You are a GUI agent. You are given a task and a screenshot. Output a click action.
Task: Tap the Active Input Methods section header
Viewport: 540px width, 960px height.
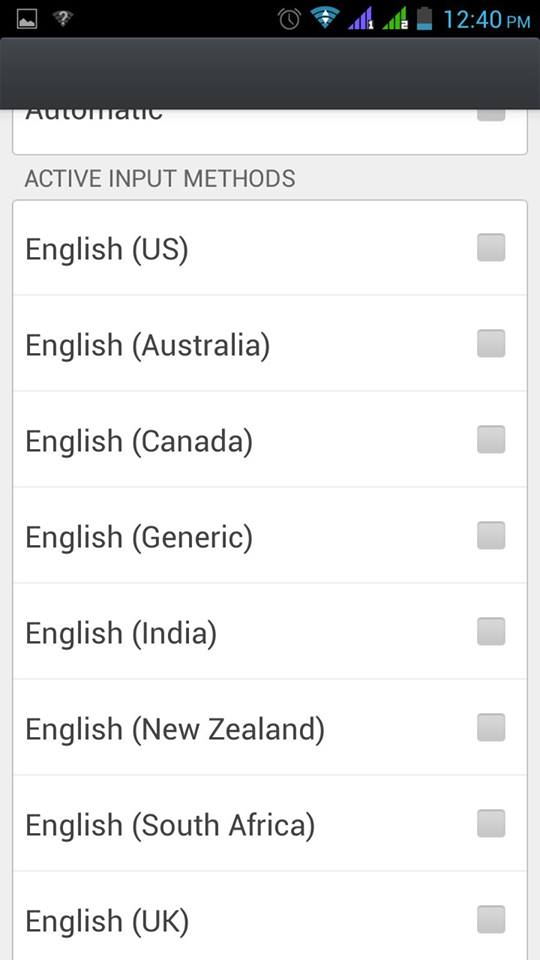(x=160, y=179)
